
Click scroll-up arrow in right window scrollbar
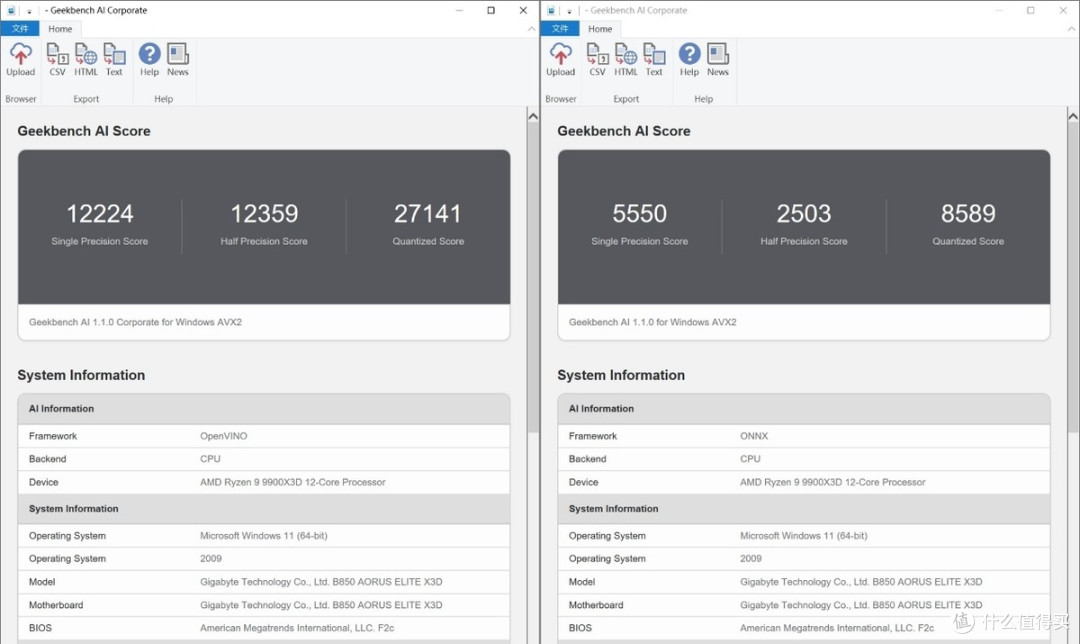1073,116
